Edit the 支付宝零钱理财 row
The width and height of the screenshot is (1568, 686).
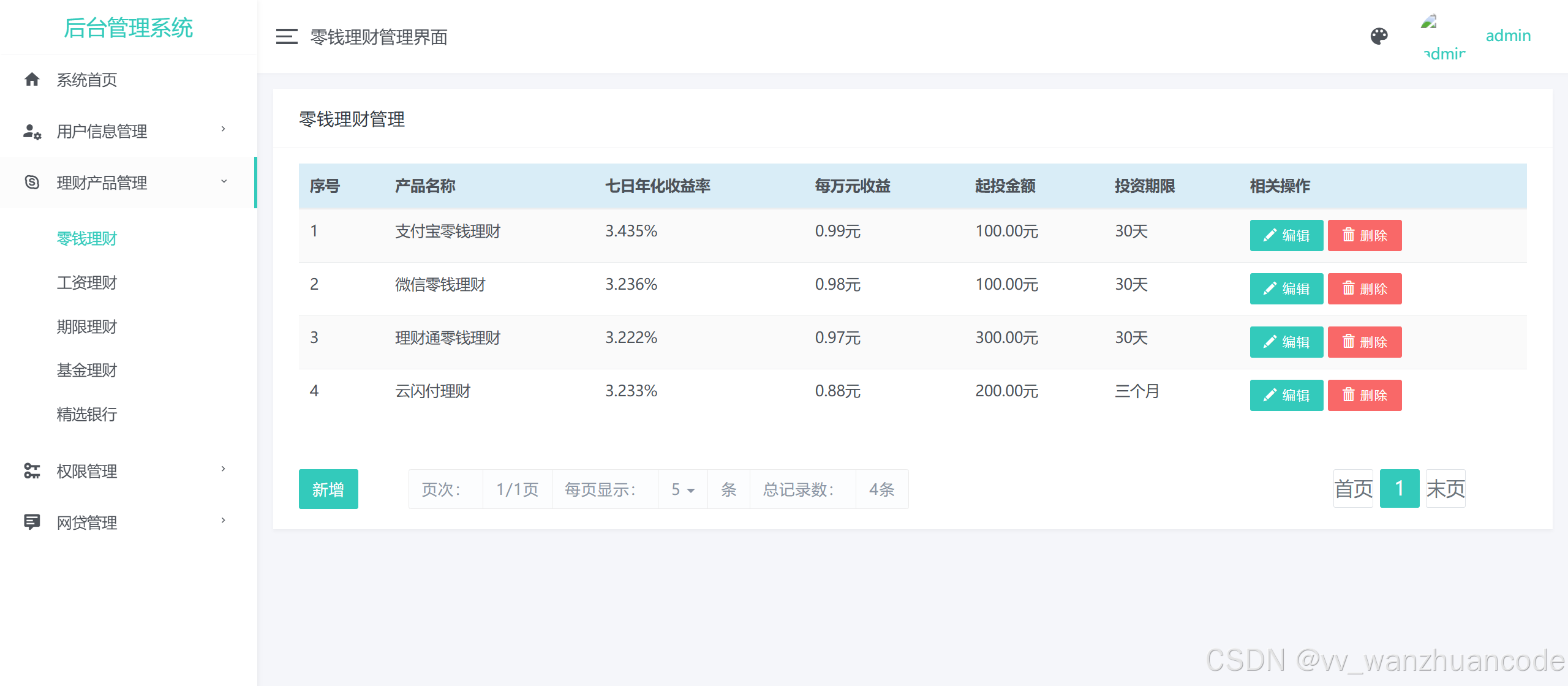click(1286, 236)
